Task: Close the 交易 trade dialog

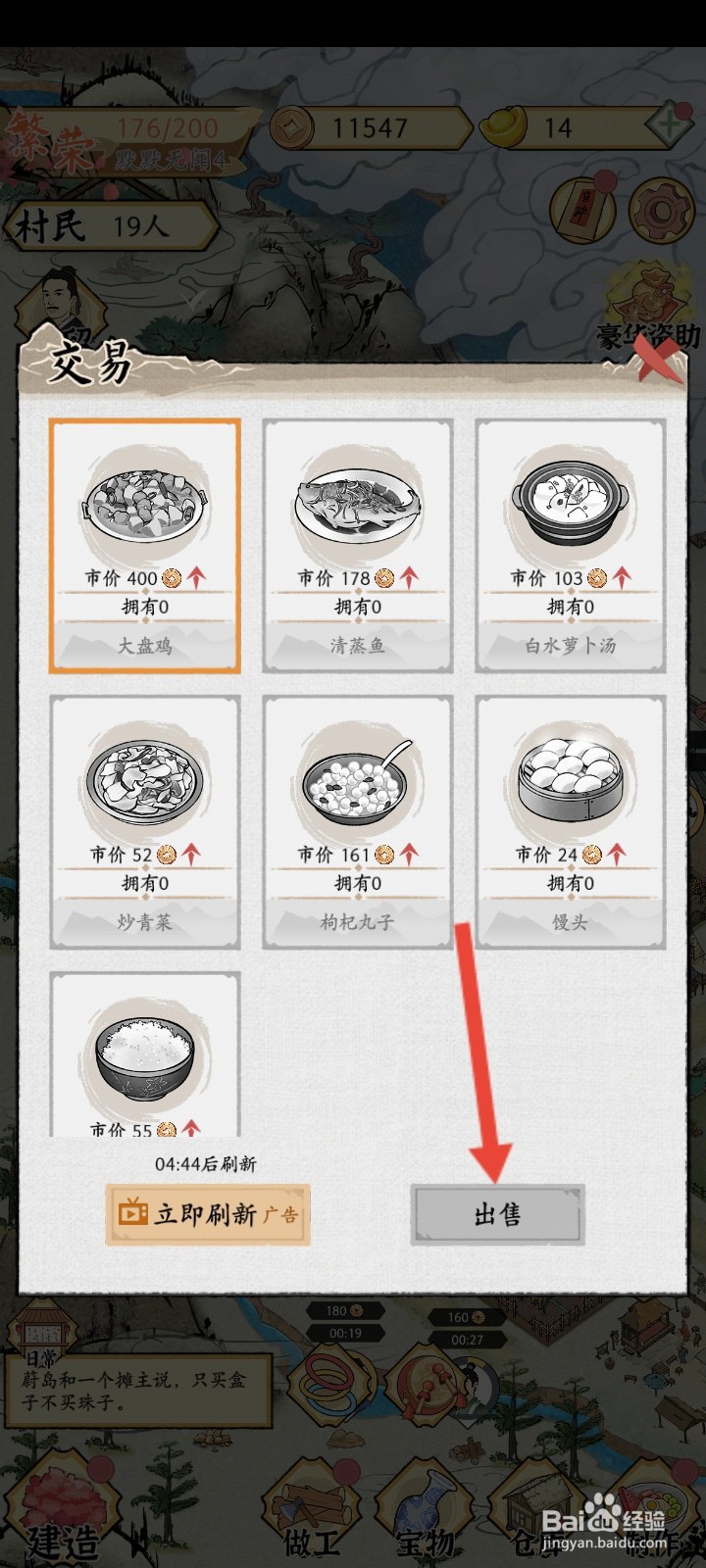Action: (657, 357)
